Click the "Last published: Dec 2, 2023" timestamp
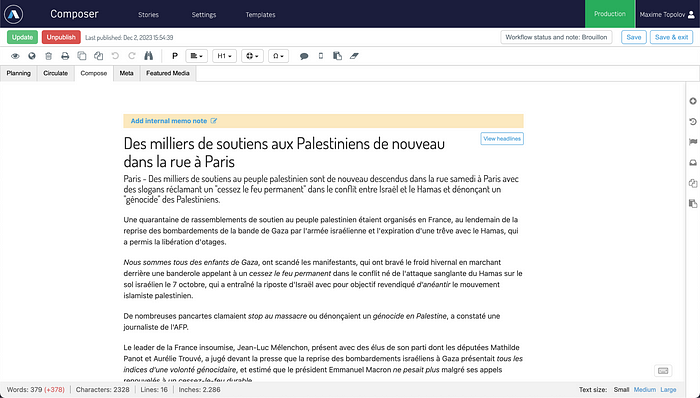700x398 pixels. pos(129,37)
